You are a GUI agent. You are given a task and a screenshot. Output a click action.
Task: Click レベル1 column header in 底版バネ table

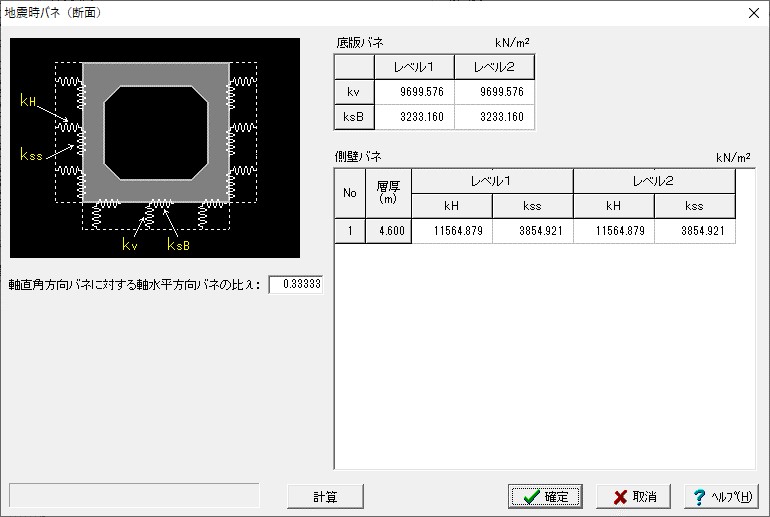pyautogui.click(x=414, y=67)
